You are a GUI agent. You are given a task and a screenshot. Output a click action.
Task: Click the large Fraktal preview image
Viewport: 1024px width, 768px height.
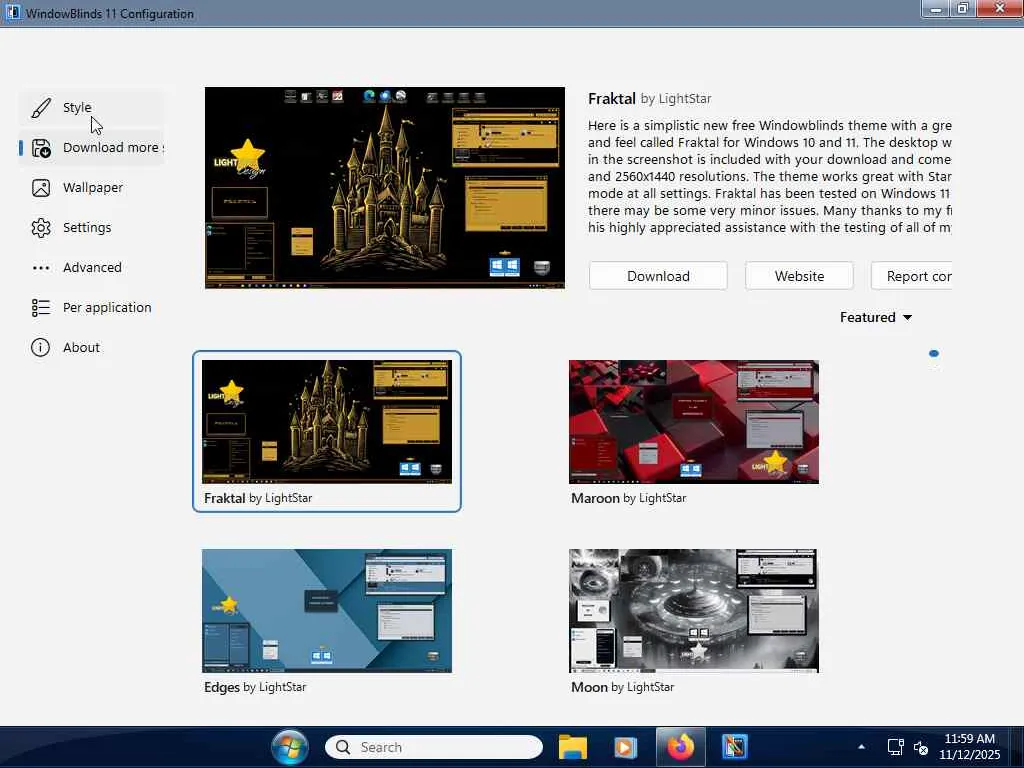pos(385,187)
